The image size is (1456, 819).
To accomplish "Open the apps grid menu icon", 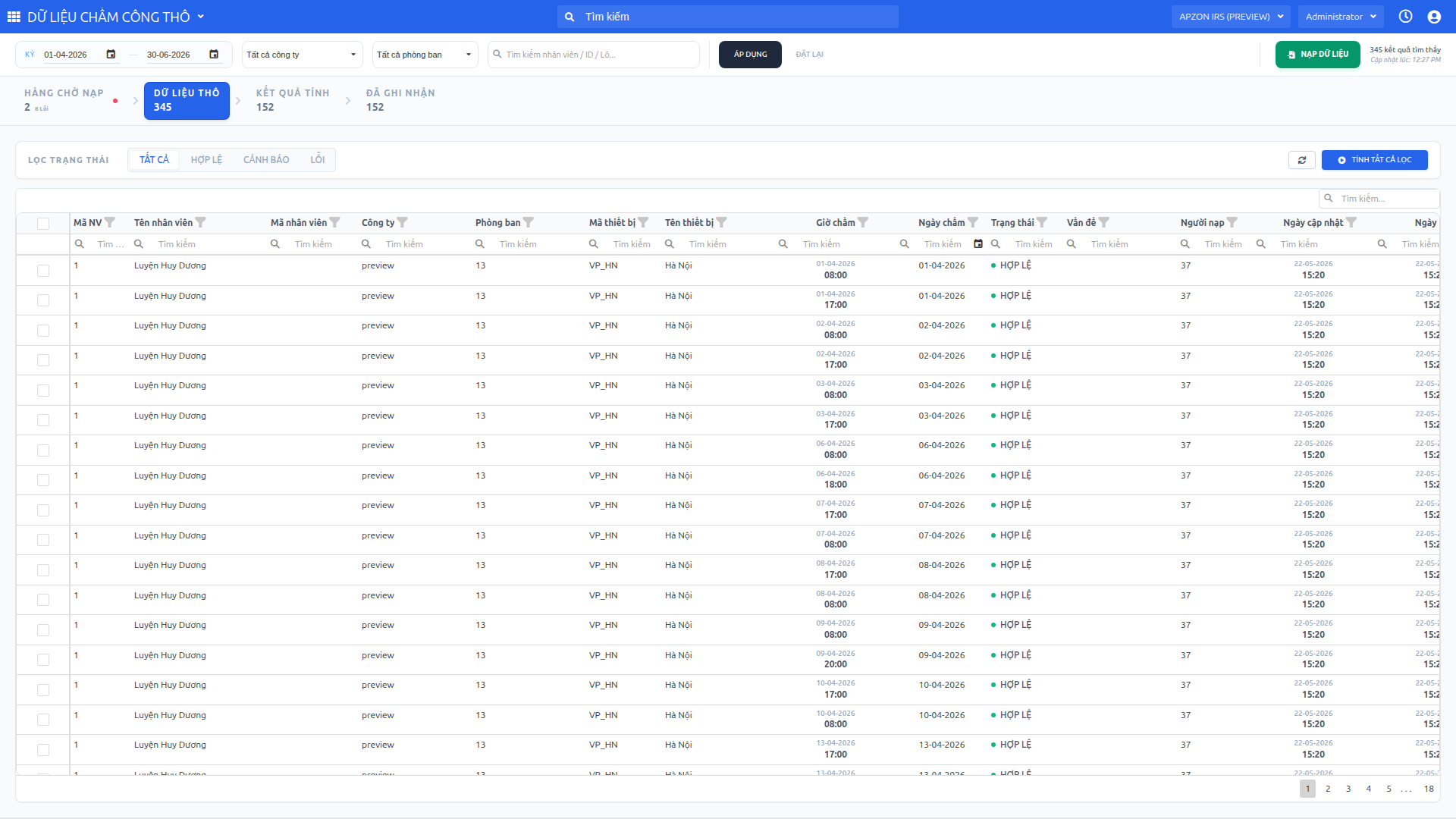I will [14, 17].
